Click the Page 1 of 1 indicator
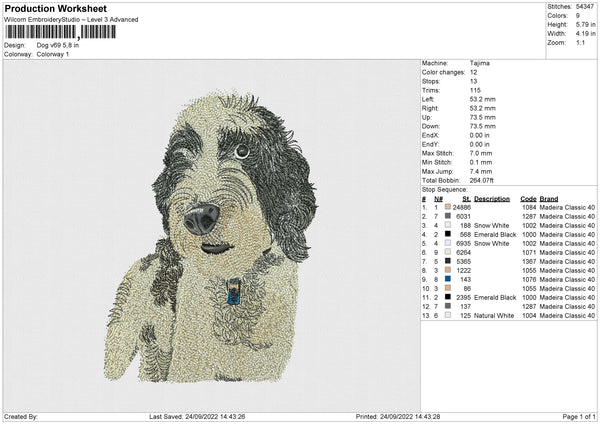600x424 pixels. tap(579, 417)
